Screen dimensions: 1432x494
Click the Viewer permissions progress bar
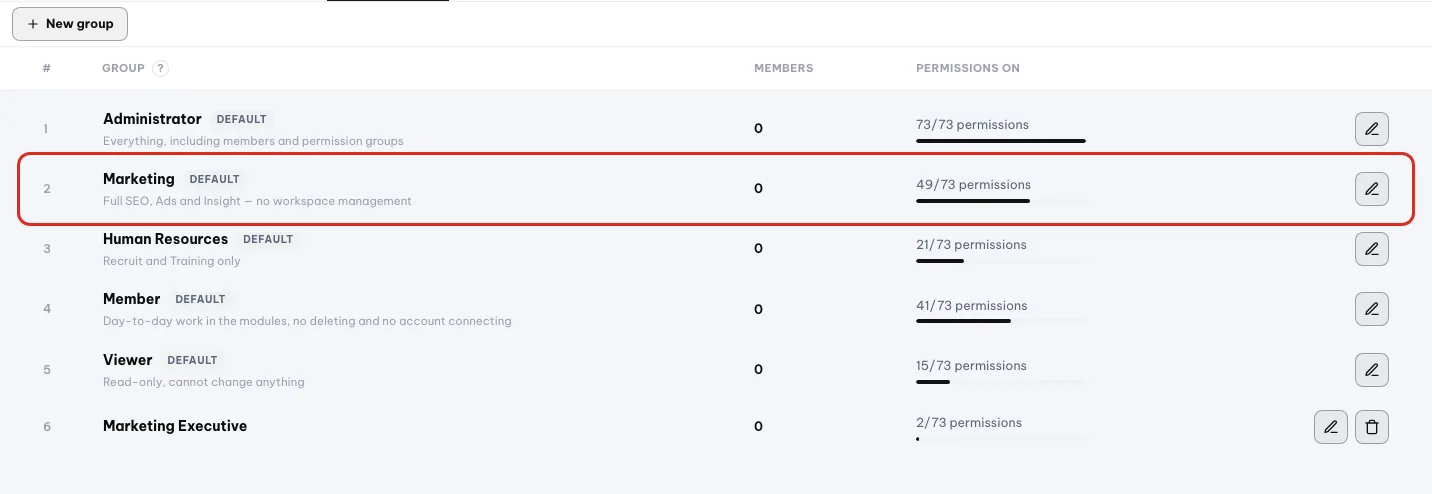[1001, 382]
